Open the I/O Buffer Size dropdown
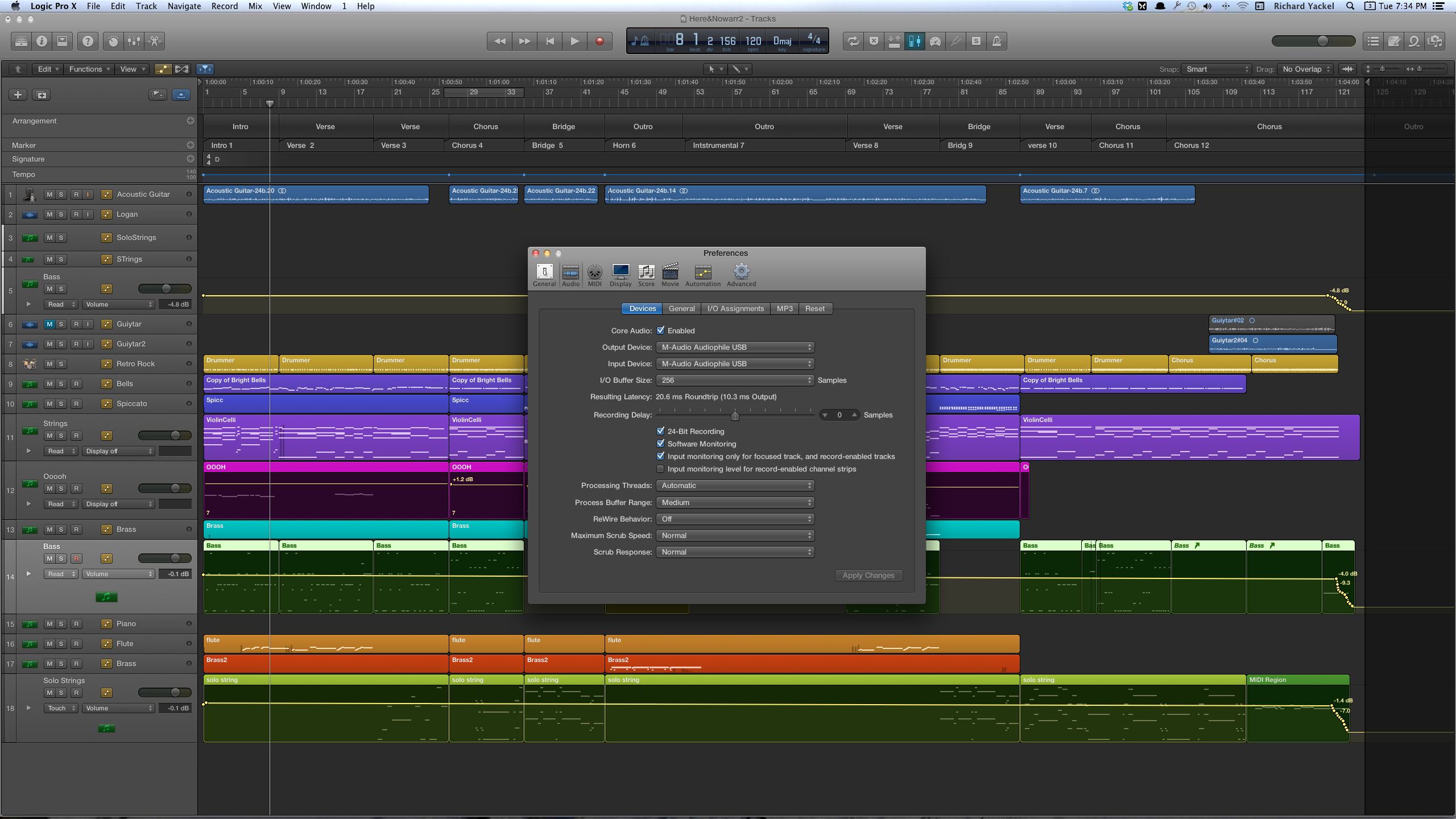This screenshot has width=1456, height=819. click(735, 380)
